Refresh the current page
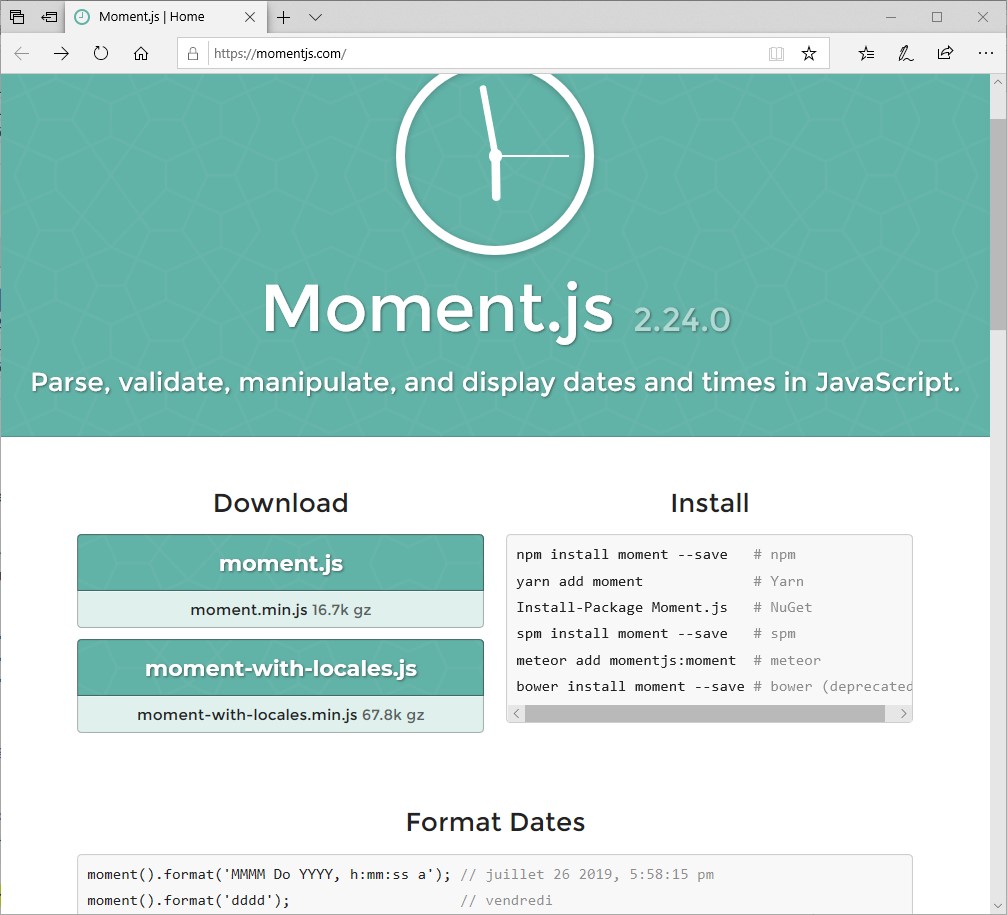The image size is (1007, 915). pyautogui.click(x=101, y=53)
